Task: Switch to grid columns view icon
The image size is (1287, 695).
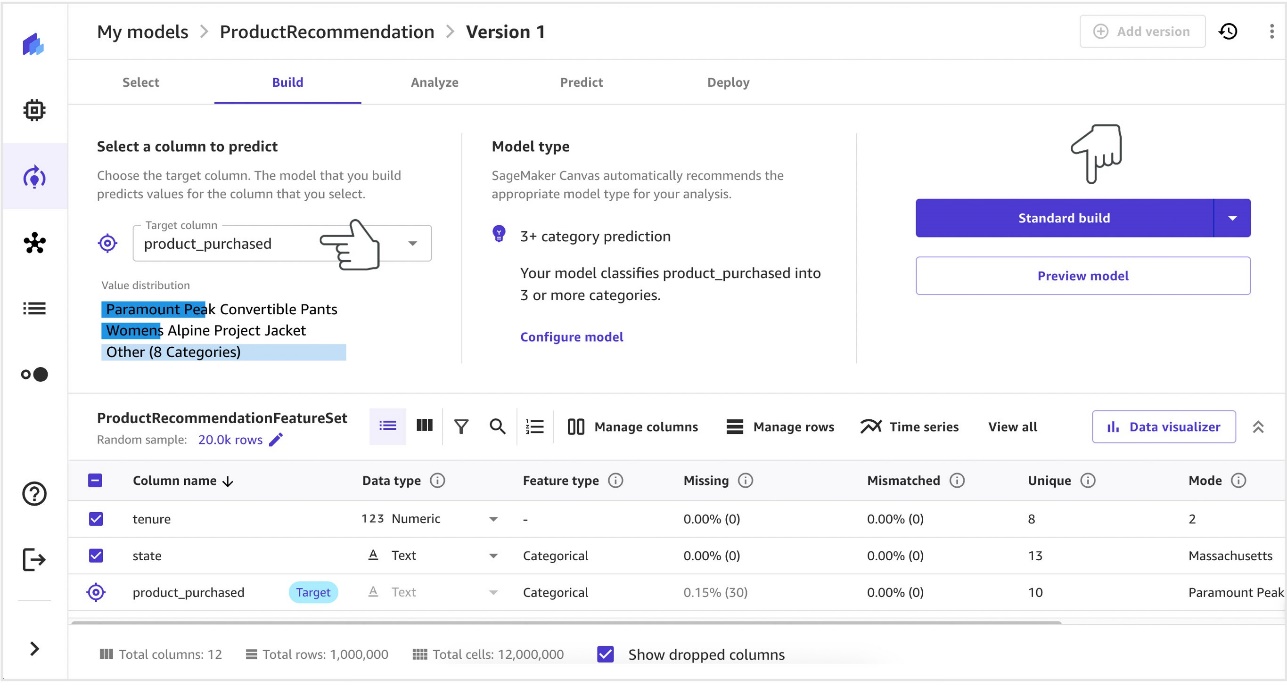Action: [x=425, y=426]
